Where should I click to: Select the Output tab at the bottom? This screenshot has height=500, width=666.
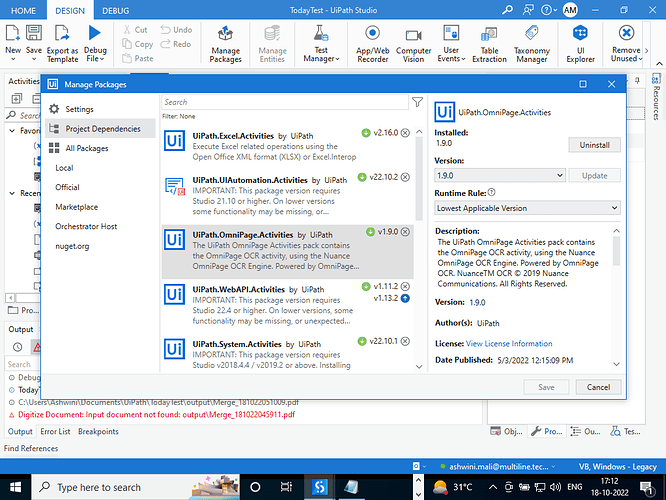(x=20, y=431)
